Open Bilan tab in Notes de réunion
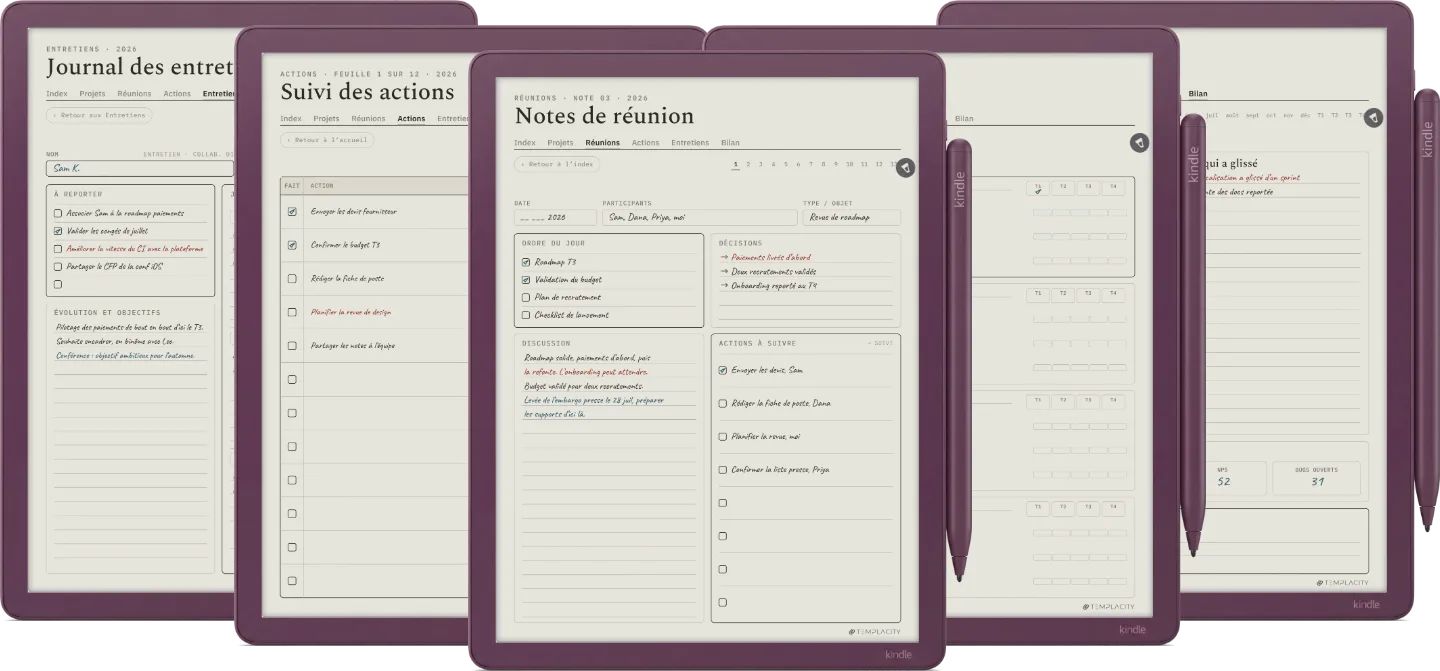 point(730,143)
